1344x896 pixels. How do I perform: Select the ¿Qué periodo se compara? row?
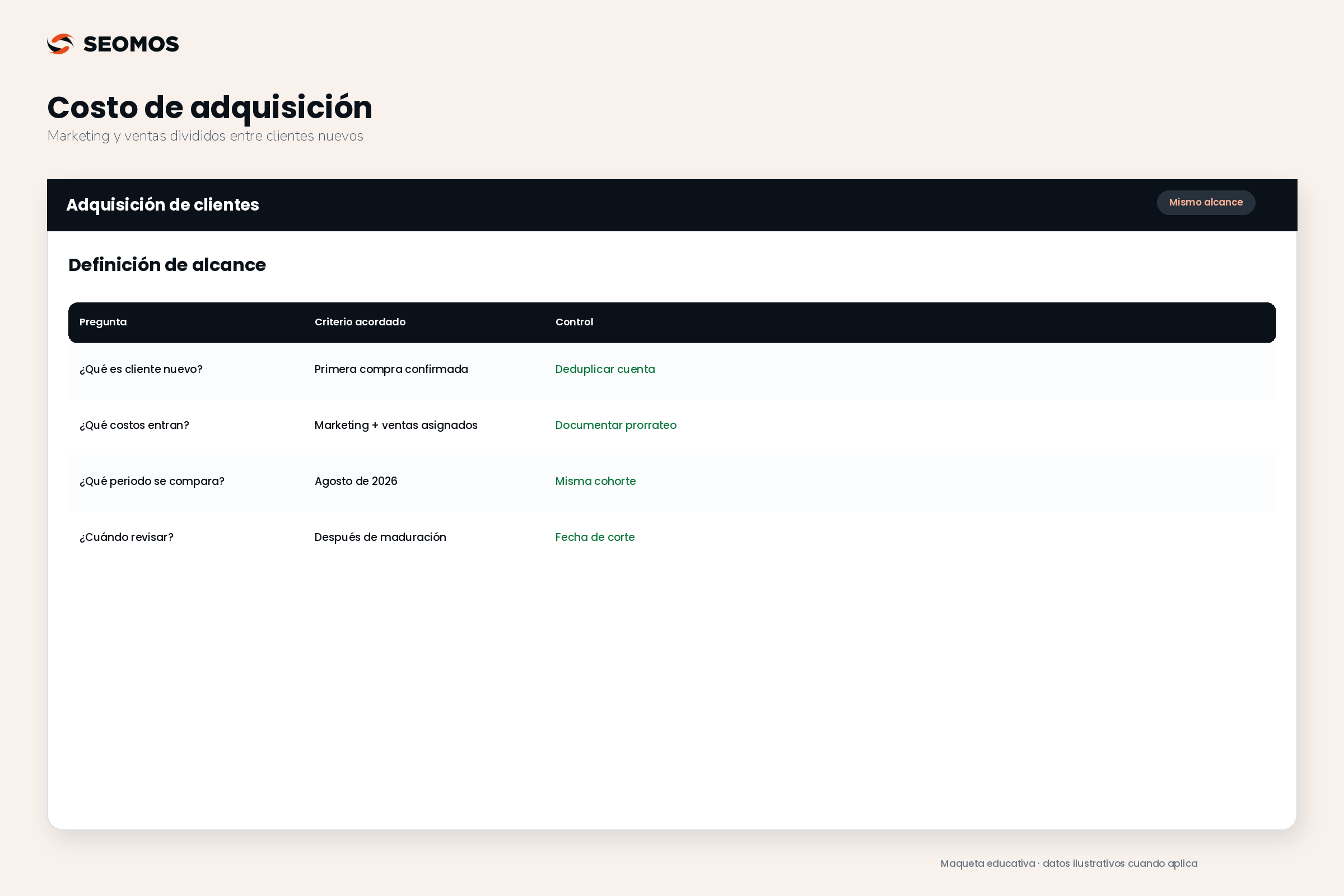(672, 482)
